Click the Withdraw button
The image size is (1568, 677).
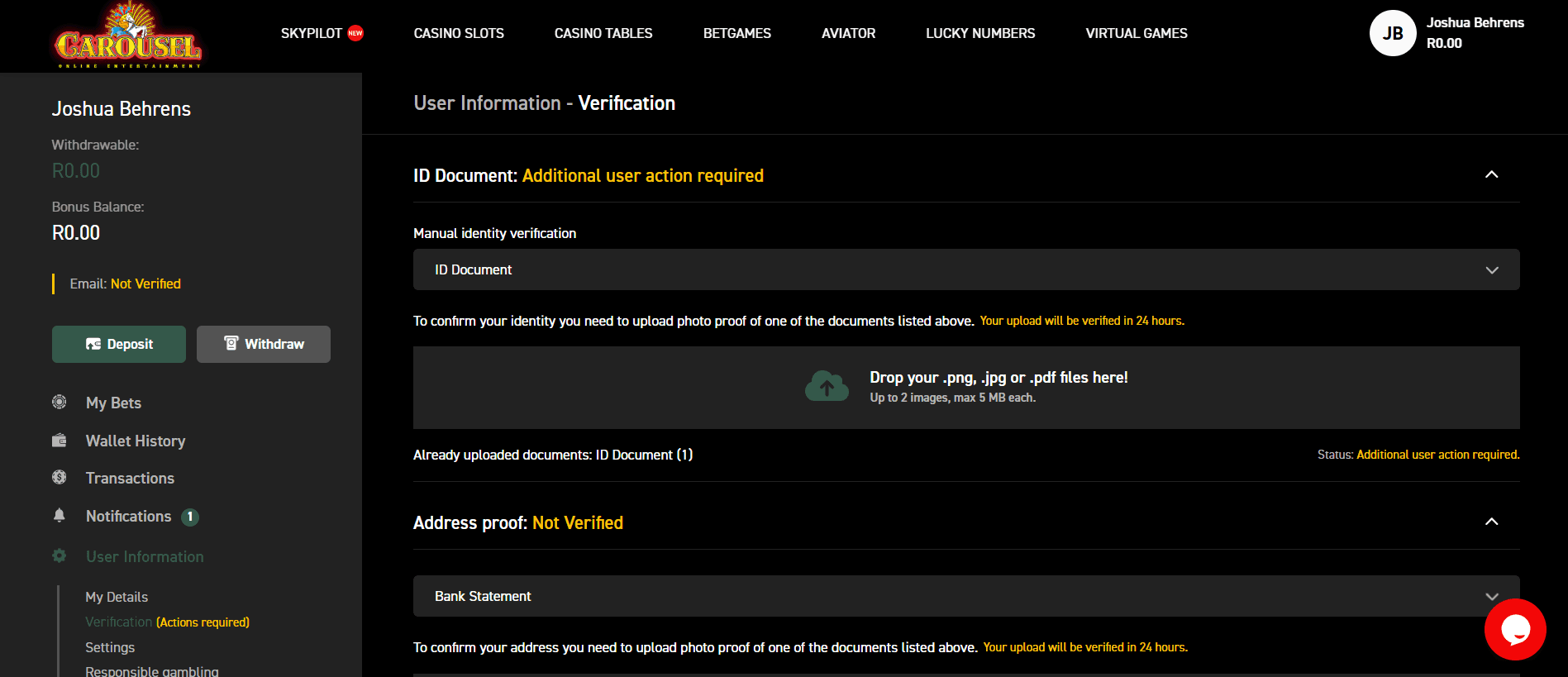264,344
